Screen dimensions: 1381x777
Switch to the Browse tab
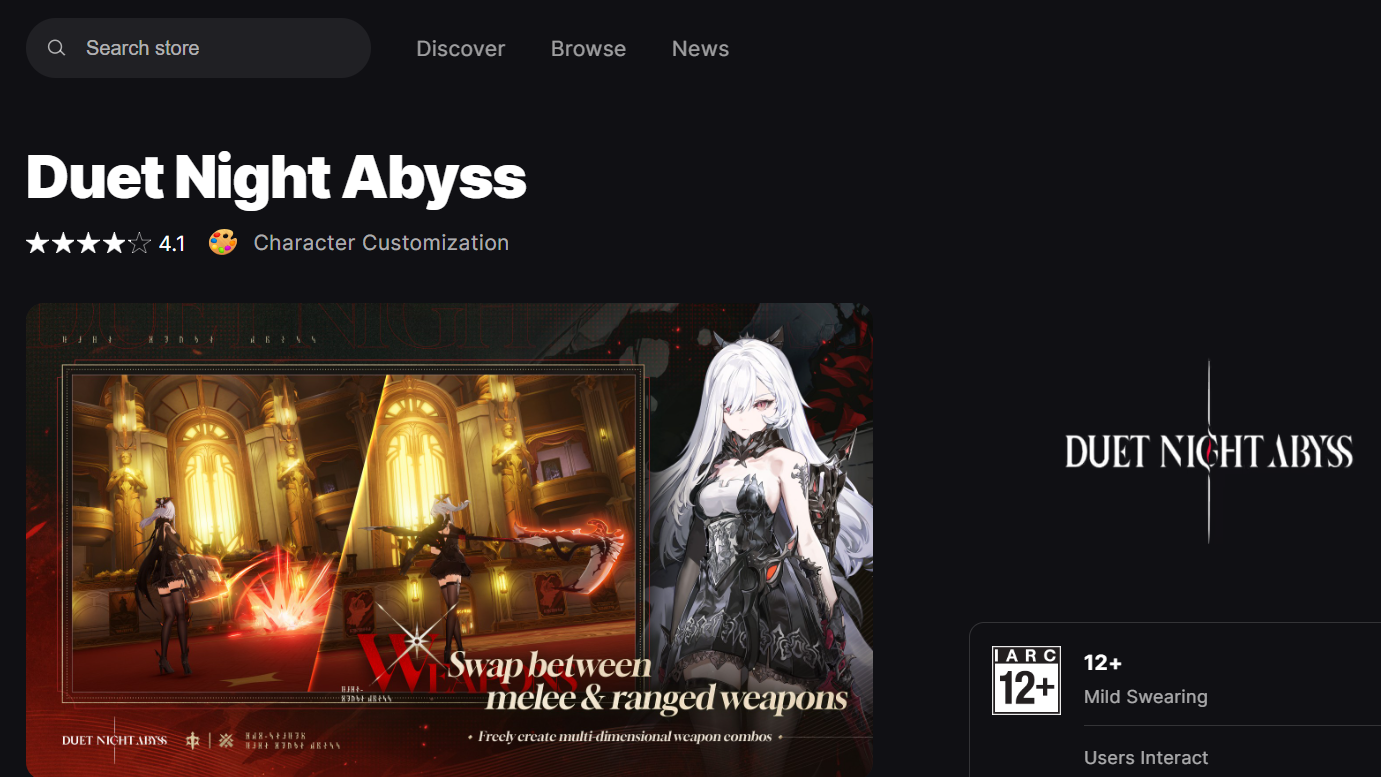point(588,49)
